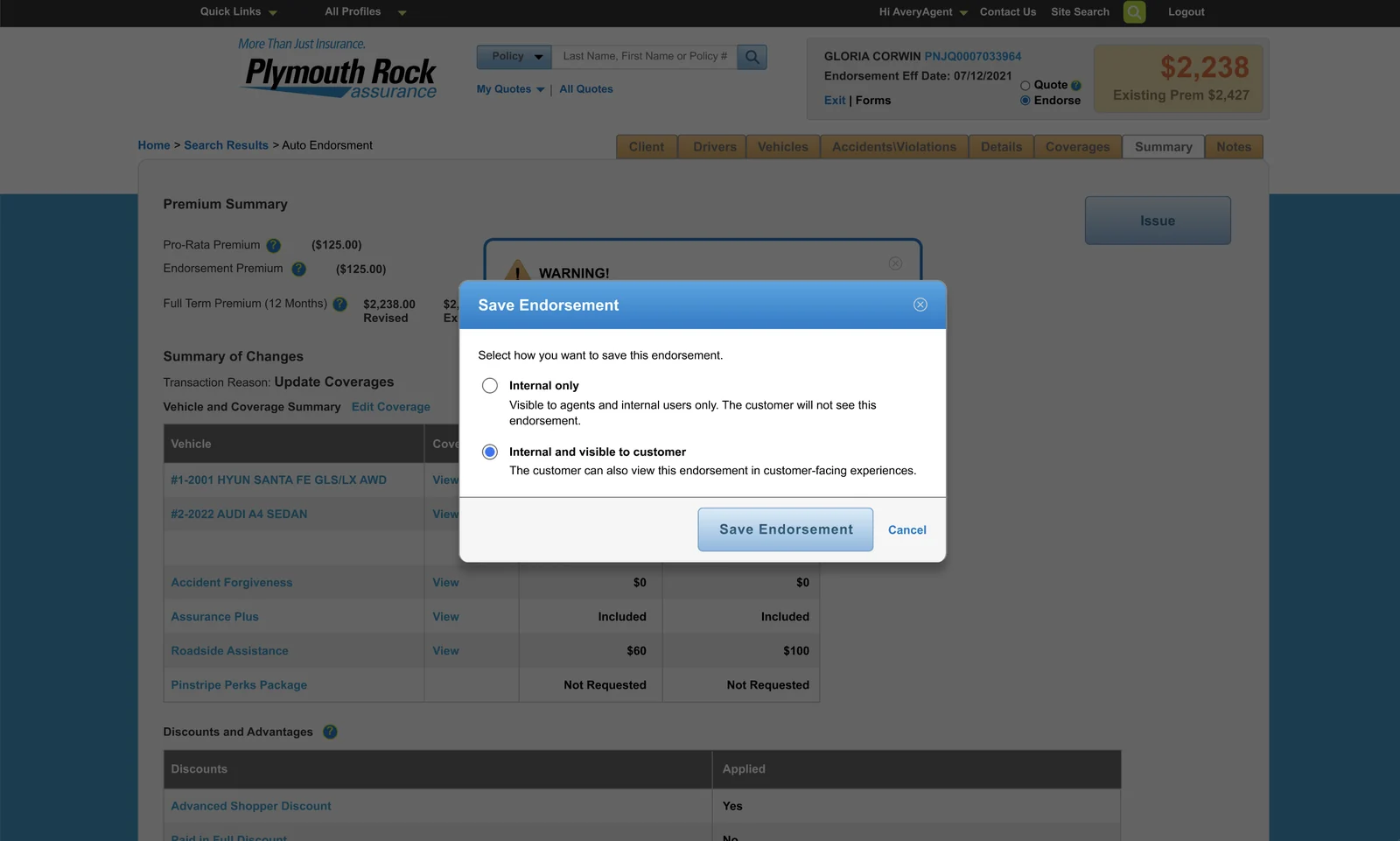The image size is (1400, 841).
Task: Switch to the Client tab
Action: pyautogui.click(x=647, y=147)
